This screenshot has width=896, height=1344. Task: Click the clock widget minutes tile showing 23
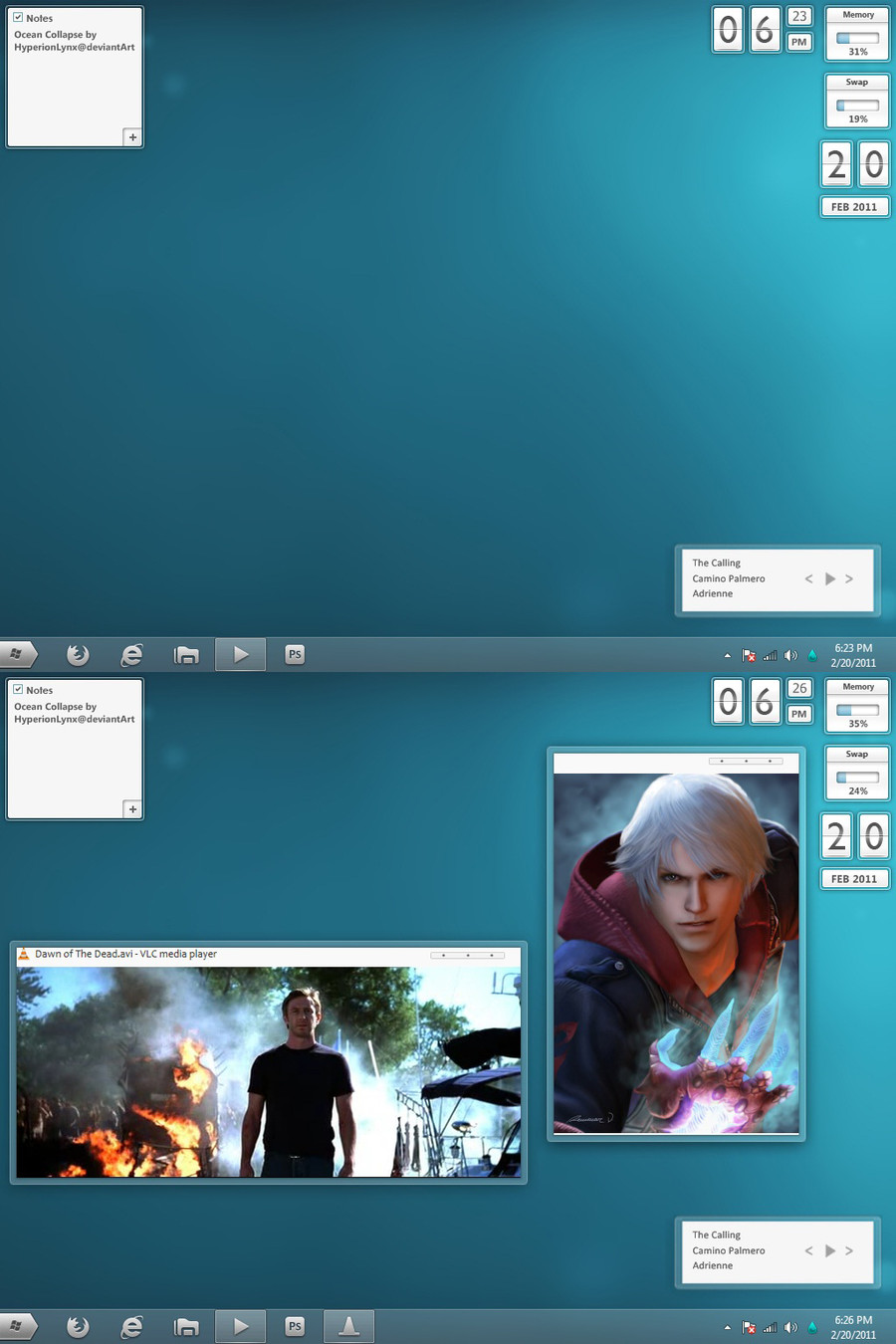(799, 16)
